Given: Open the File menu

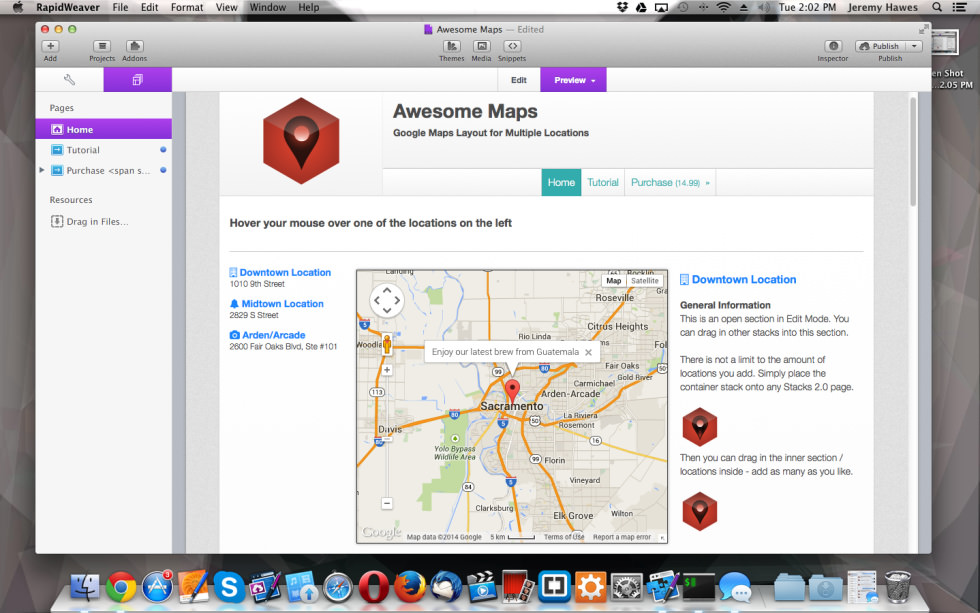Looking at the screenshot, I should pos(120,7).
